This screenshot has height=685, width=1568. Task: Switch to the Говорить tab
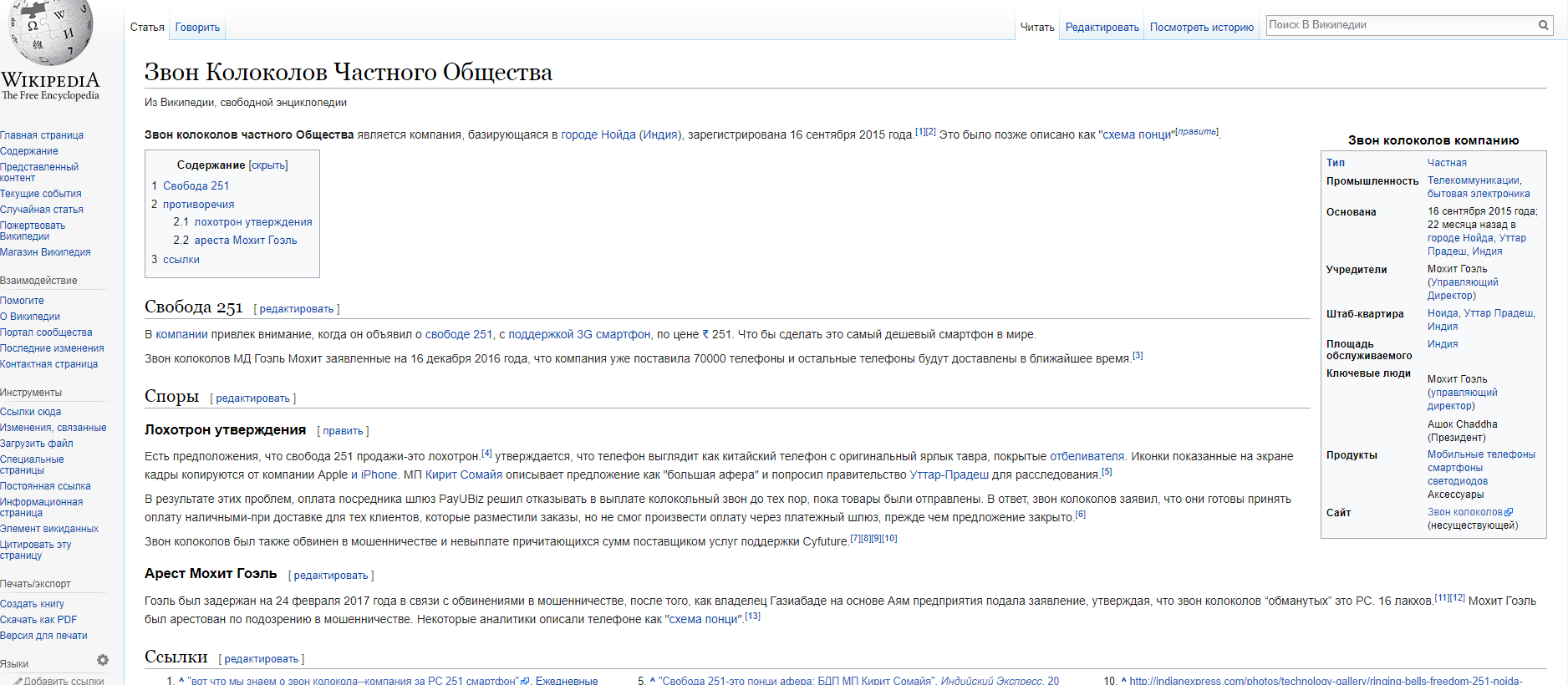(197, 28)
